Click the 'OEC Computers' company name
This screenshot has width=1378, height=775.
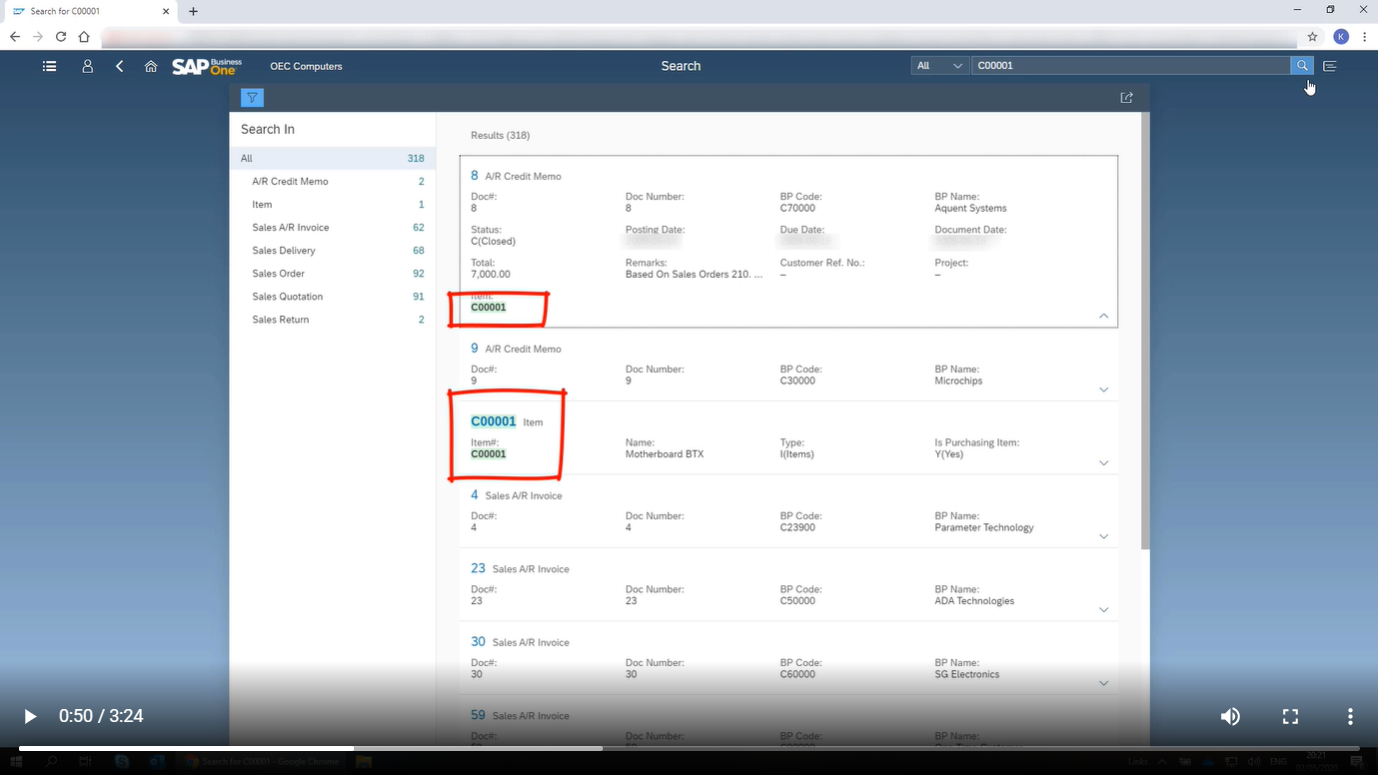coord(306,66)
